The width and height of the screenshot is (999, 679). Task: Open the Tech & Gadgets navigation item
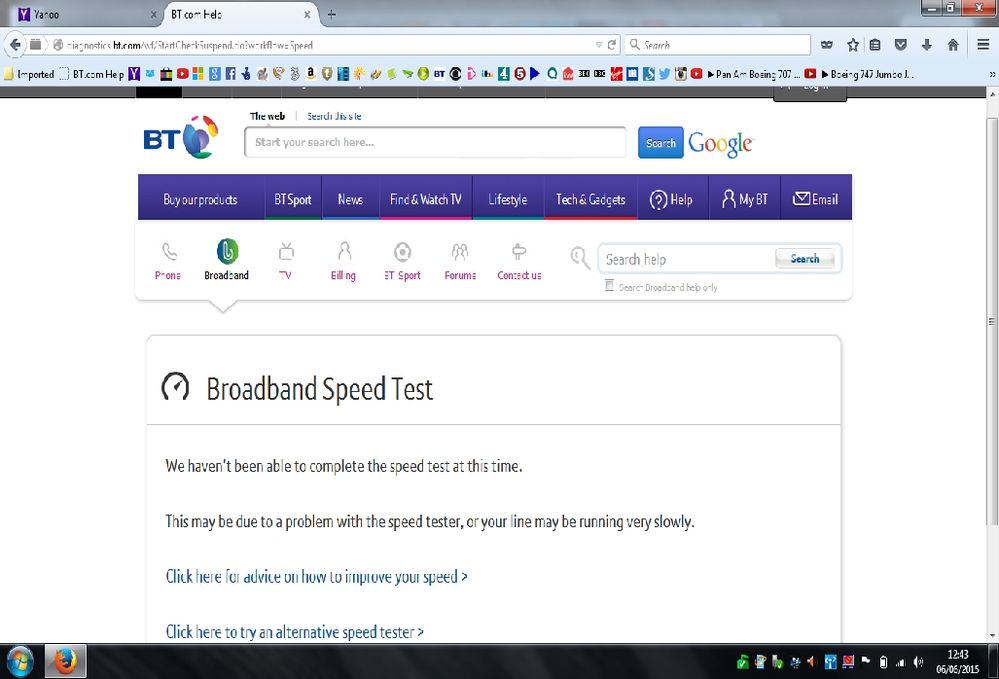tap(591, 199)
